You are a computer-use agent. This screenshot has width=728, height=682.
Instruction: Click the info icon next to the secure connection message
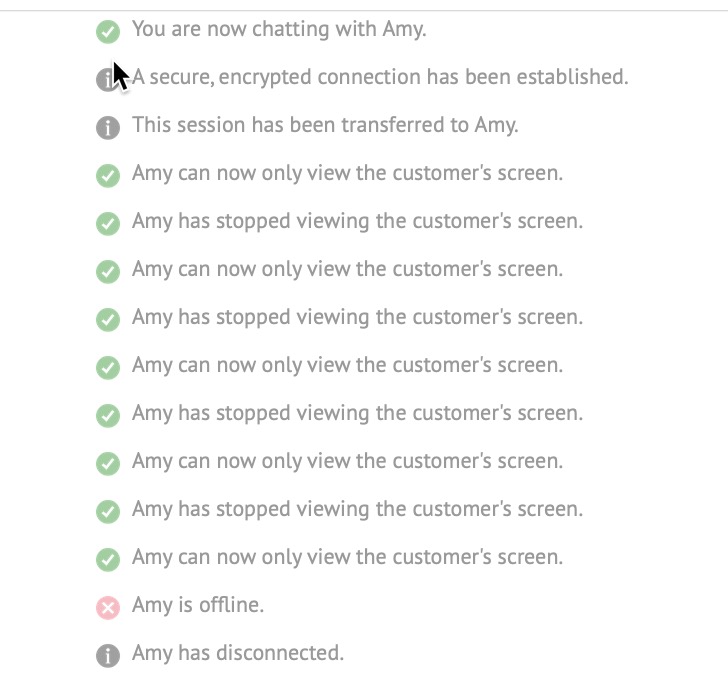[x=108, y=79]
